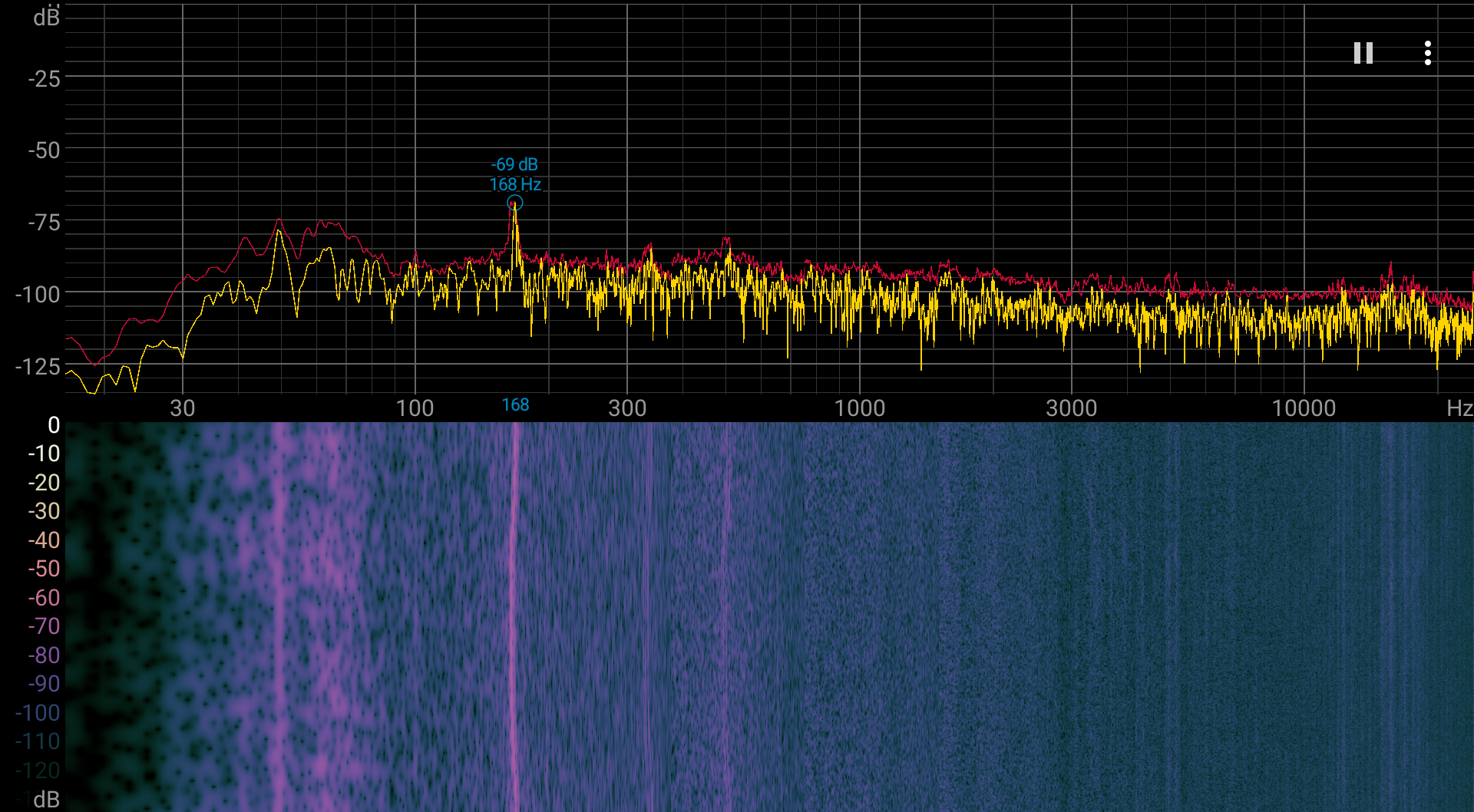Click the 0 value on spectrogram color scale
The height and width of the screenshot is (812, 1474).
click(54, 424)
